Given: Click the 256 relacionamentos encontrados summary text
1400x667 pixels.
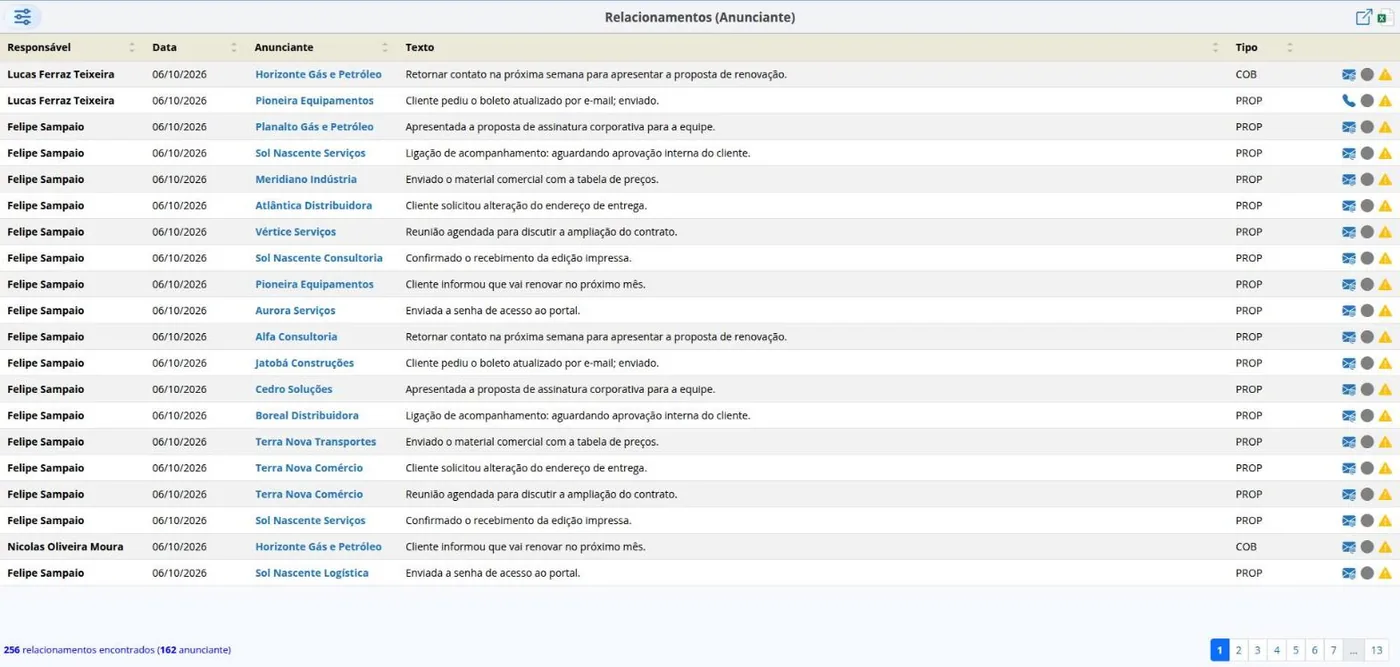Looking at the screenshot, I should [x=117, y=650].
